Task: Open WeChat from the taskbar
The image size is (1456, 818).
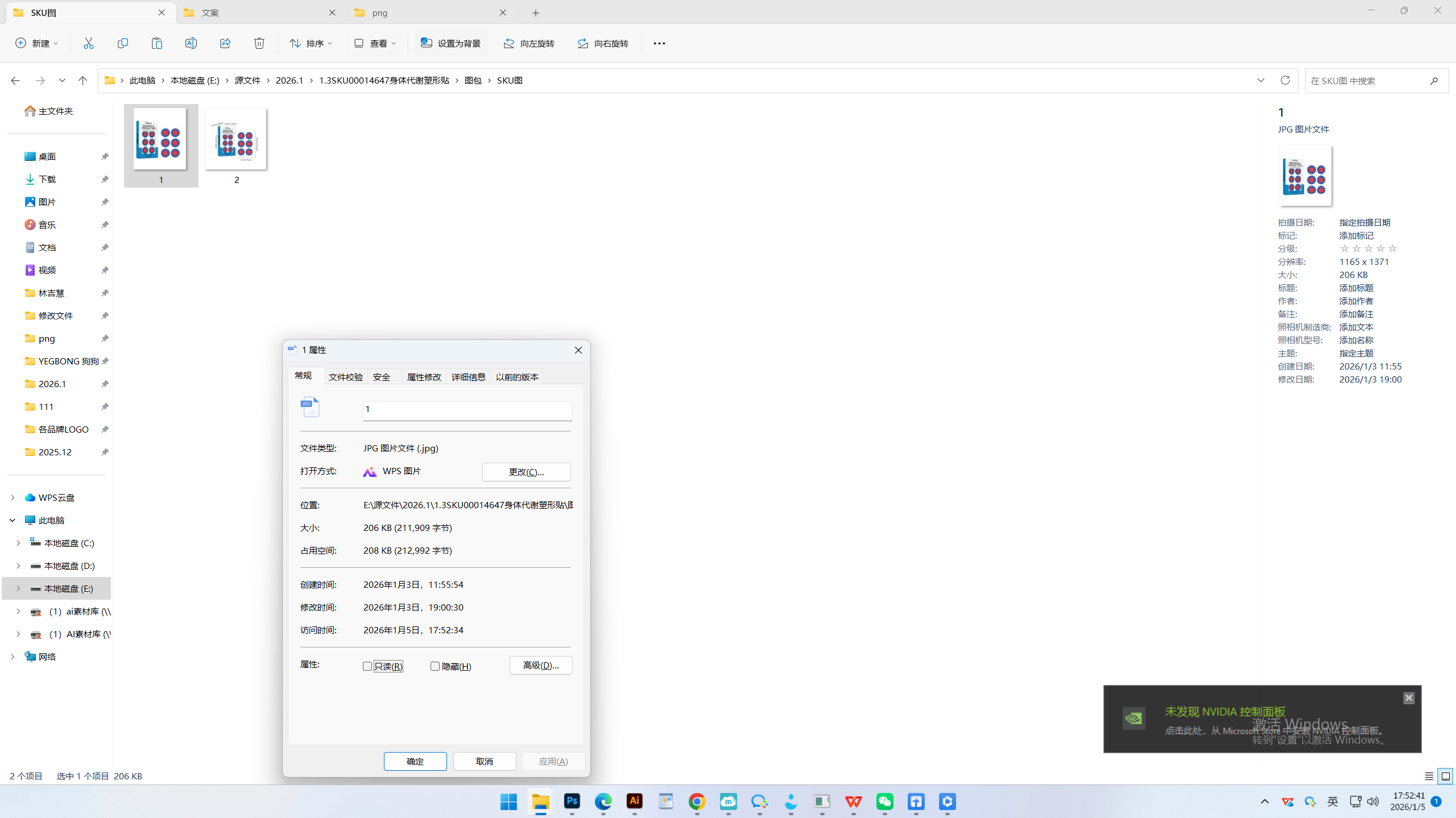Action: click(884, 802)
